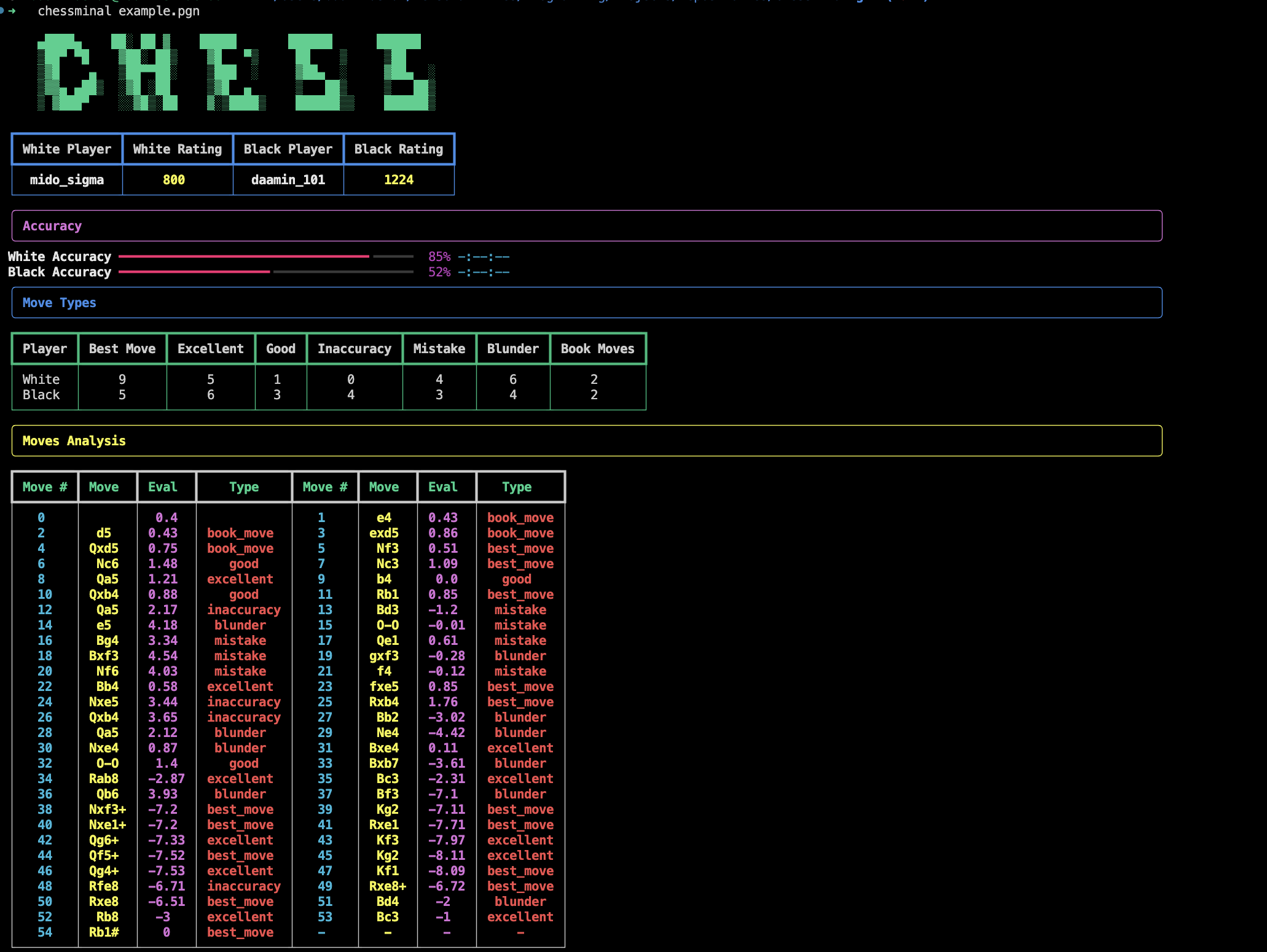Click the Kf3 move cell
The width and height of the screenshot is (1267, 952).
coord(388,840)
